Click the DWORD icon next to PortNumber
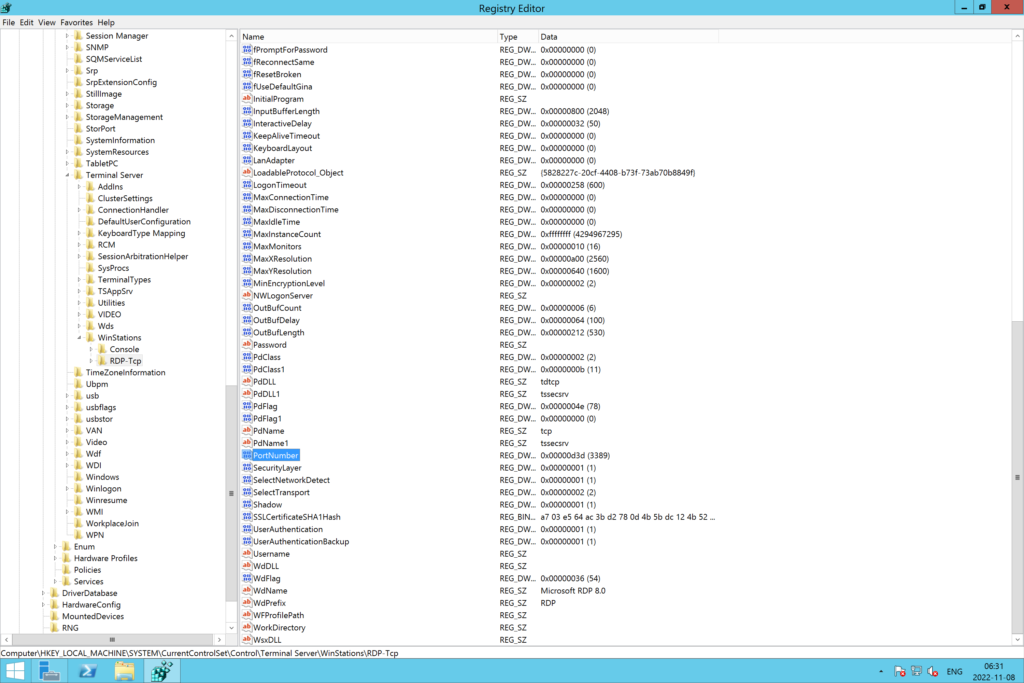 click(246, 455)
